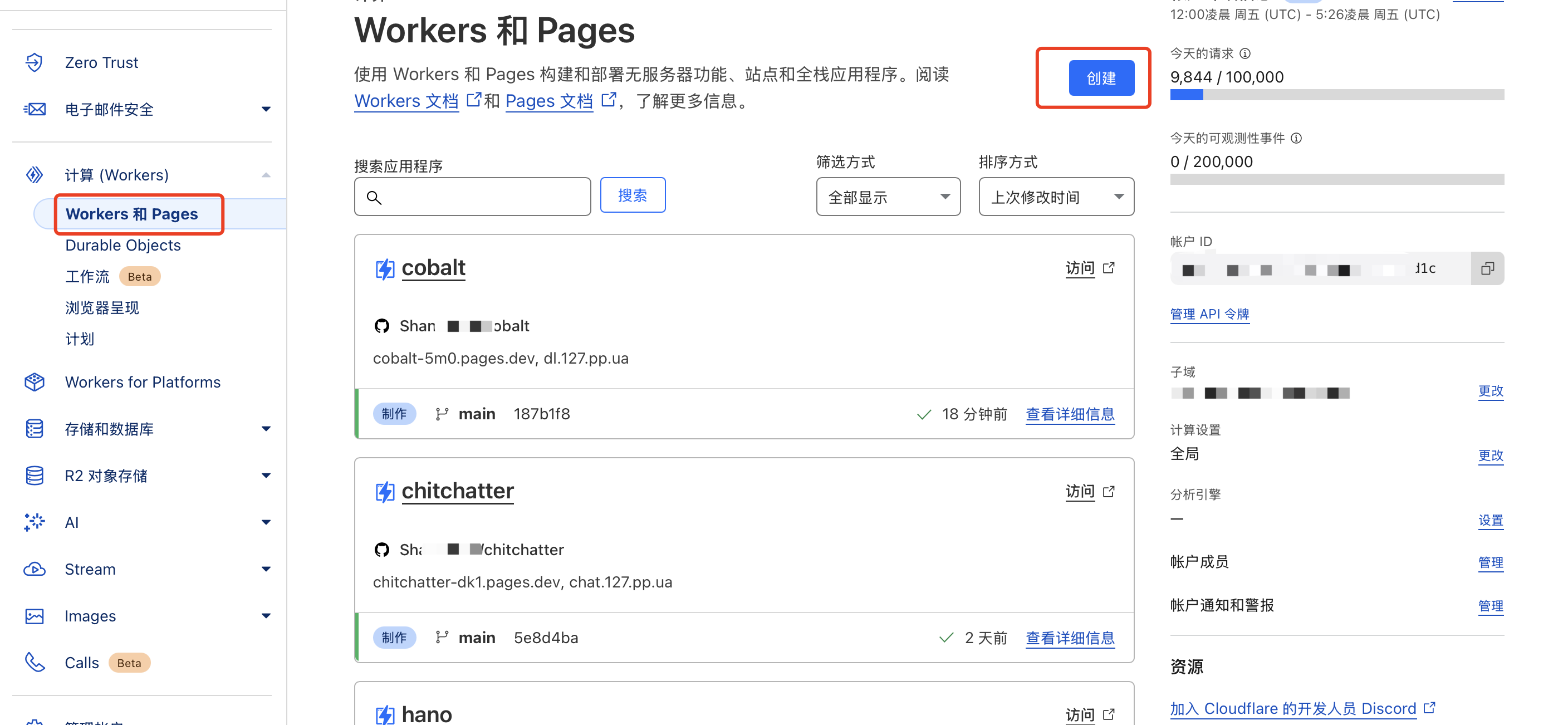Image resolution: width=1568 pixels, height=725 pixels.
Task: Click the AI sparkles icon in sidebar
Action: click(x=34, y=522)
